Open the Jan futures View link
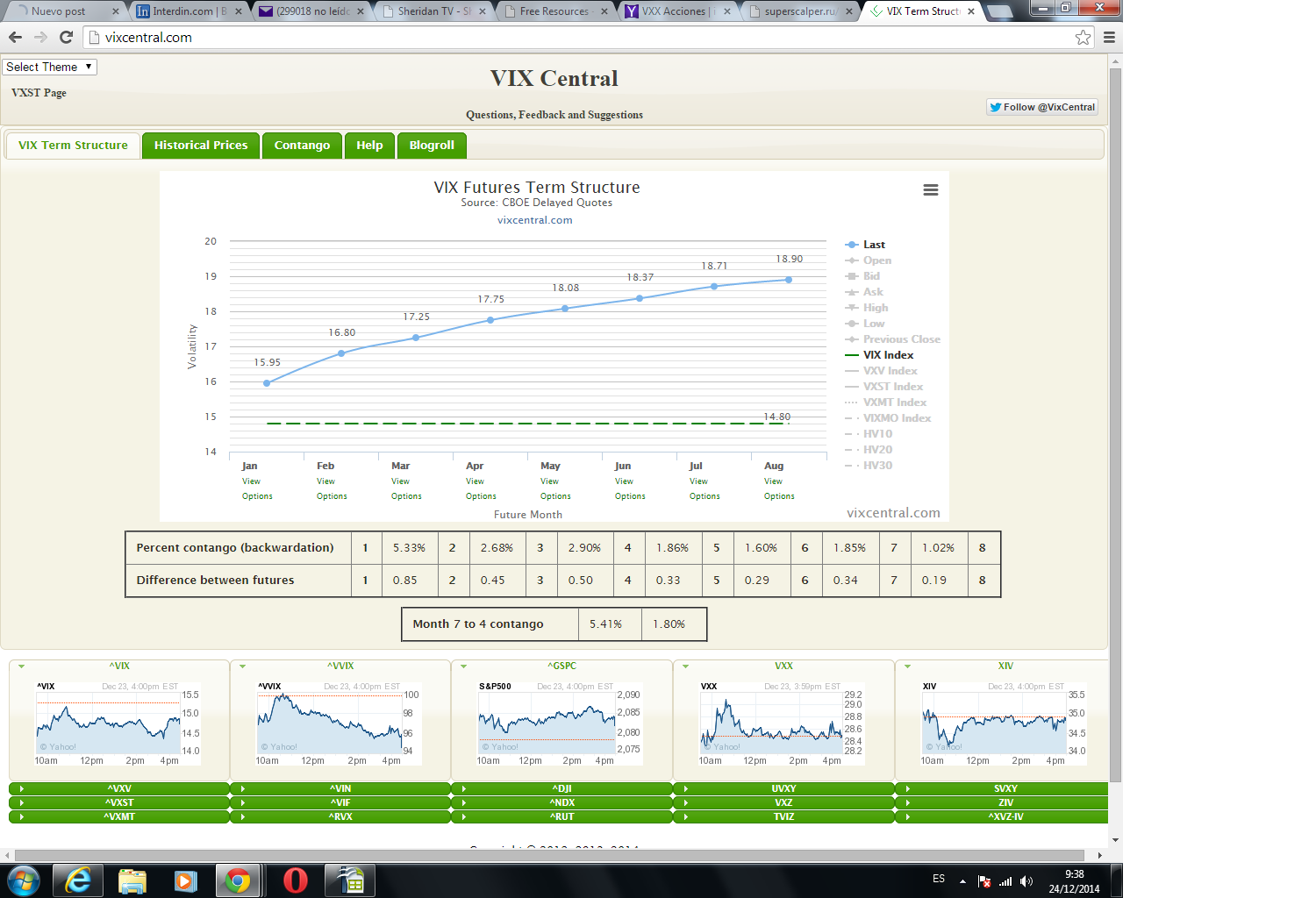The width and height of the screenshot is (1316, 898). [x=251, y=481]
